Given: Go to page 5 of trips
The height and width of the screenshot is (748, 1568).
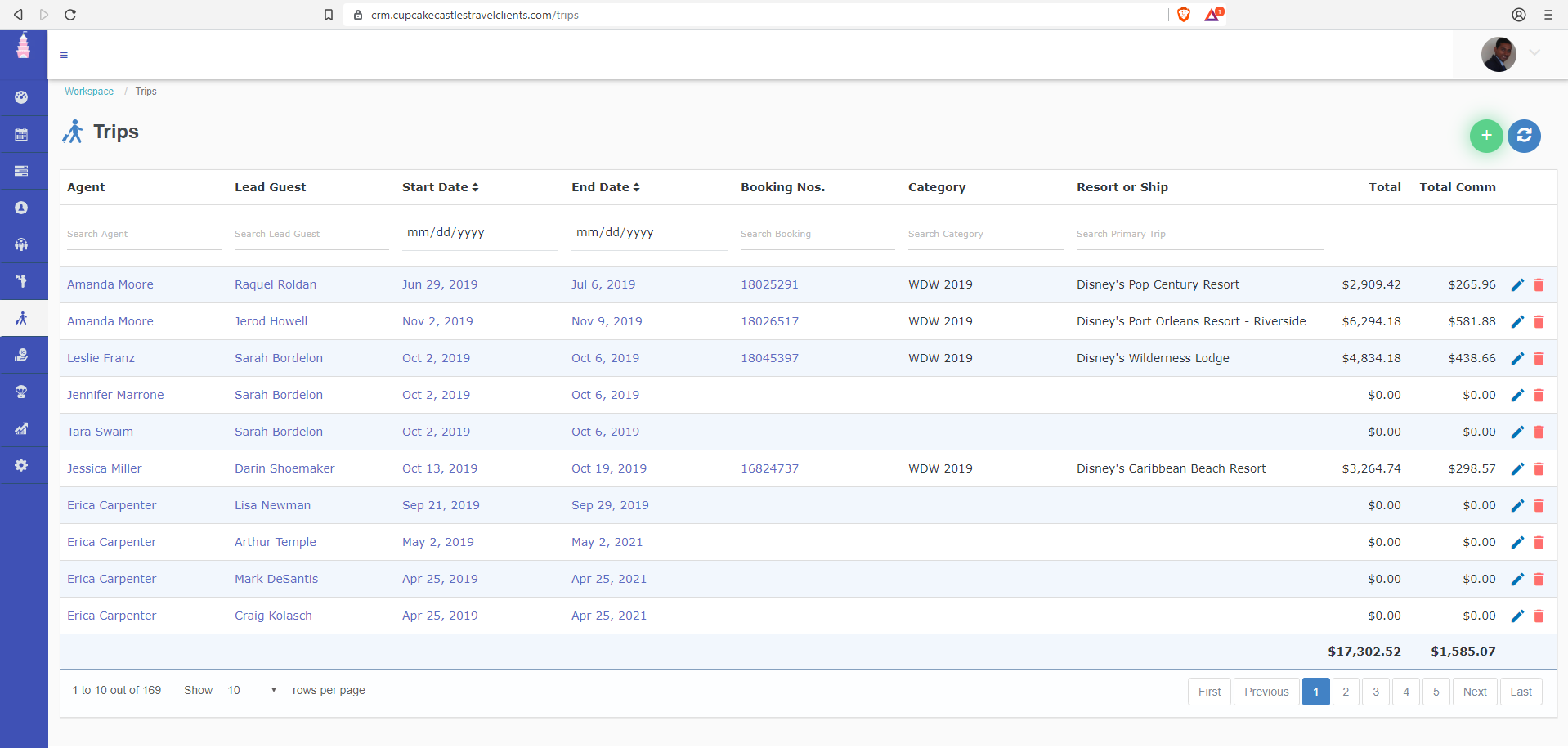Looking at the screenshot, I should (x=1436, y=692).
